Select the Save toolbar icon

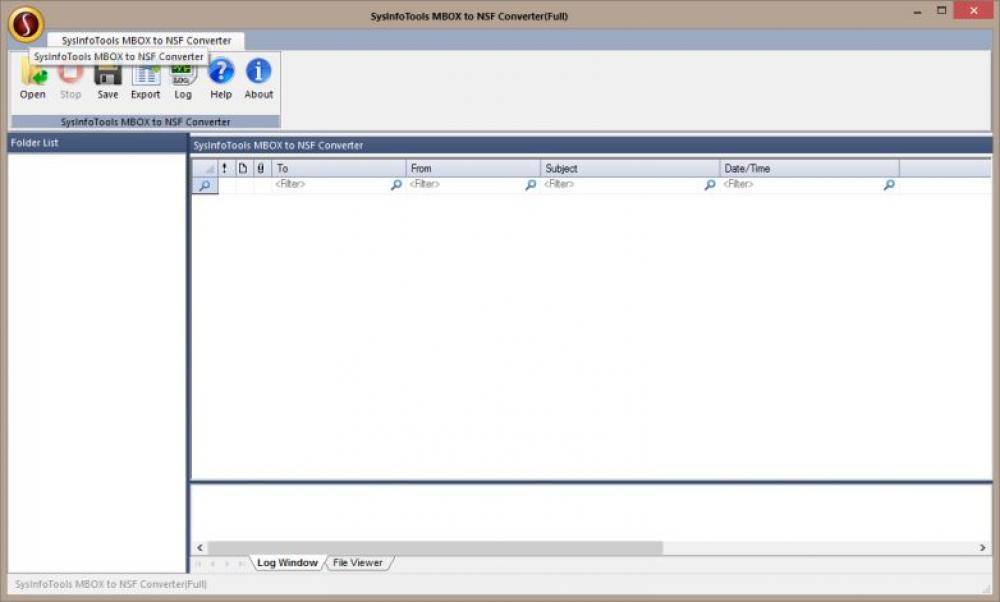click(107, 80)
